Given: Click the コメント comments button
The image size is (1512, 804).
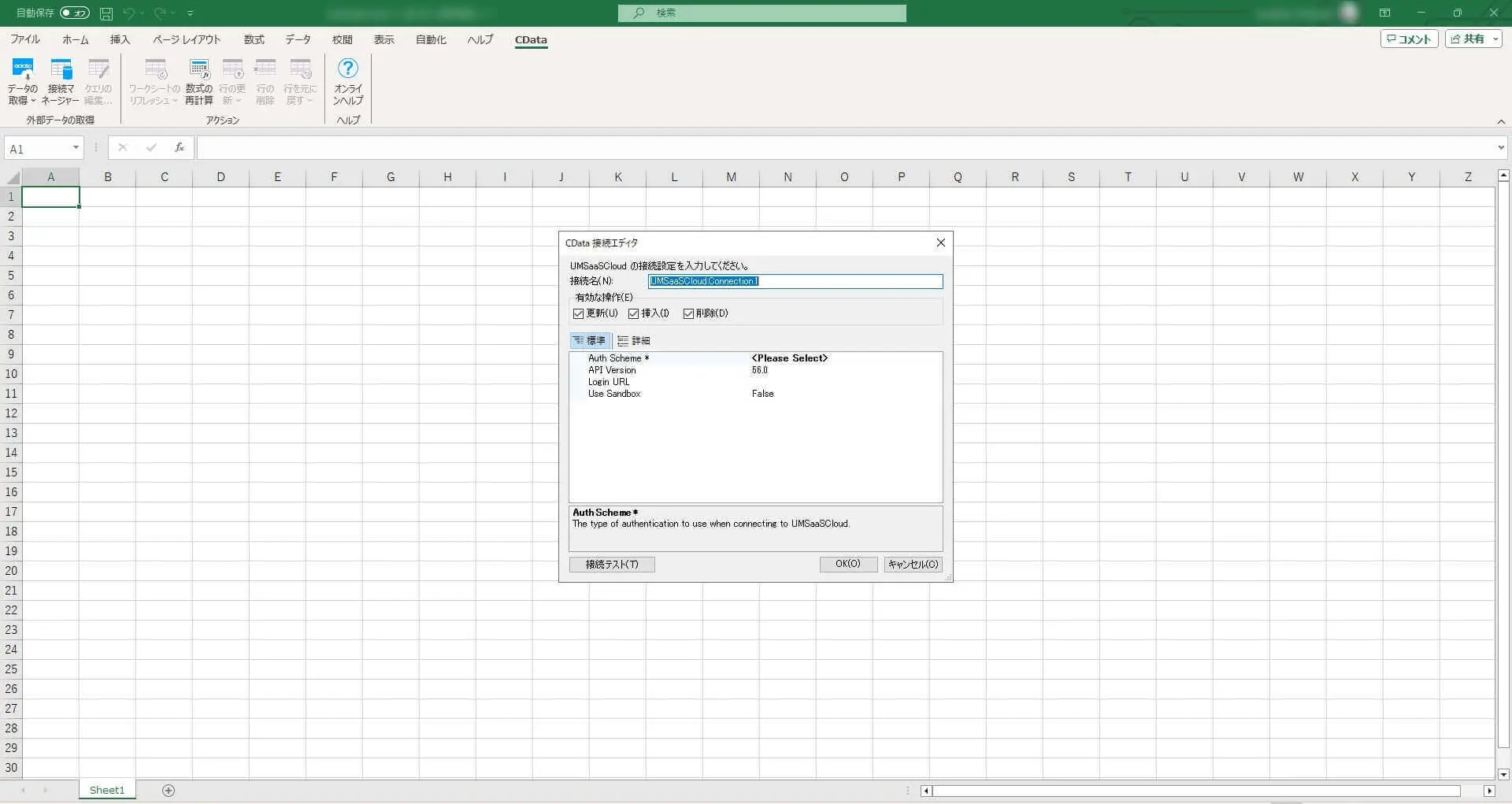Looking at the screenshot, I should tap(1409, 39).
